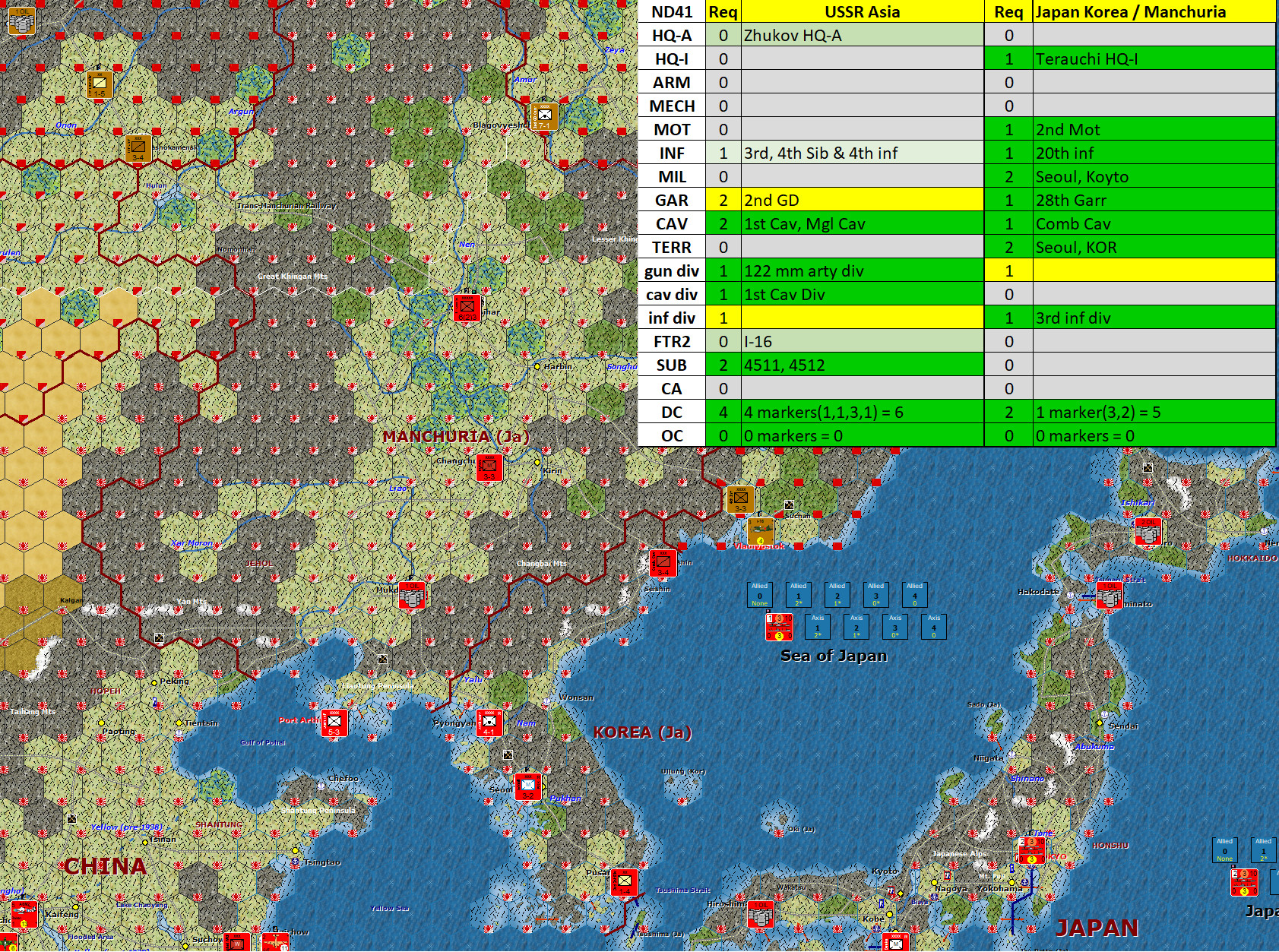Click the '3rd inf div' cell
Screen dimensions: 1279x952
point(1154,318)
